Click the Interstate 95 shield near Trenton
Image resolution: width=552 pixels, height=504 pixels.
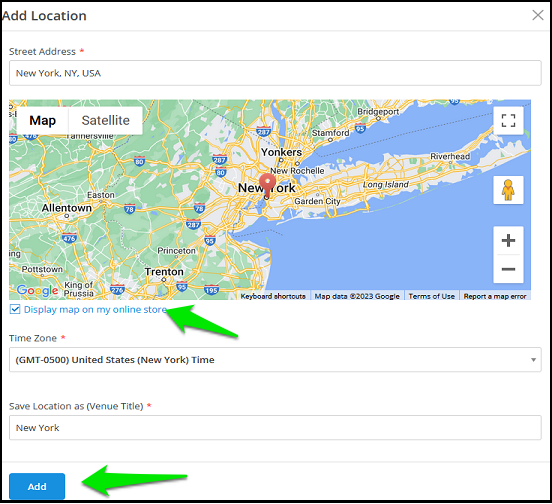(x=182, y=286)
